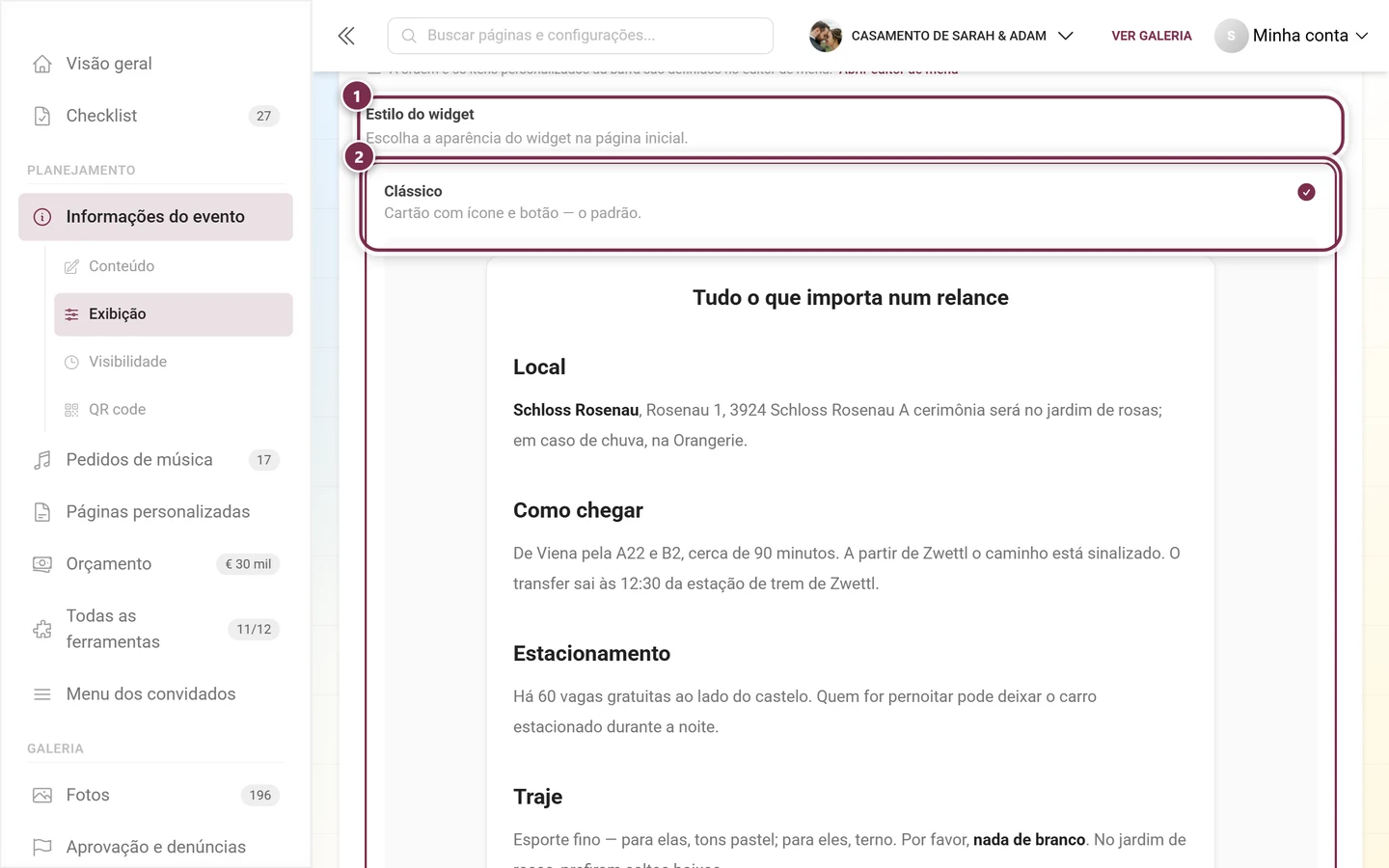Click the page icon of Páginas personalizadas
Screen dimensions: 1389x868
click(x=42, y=512)
